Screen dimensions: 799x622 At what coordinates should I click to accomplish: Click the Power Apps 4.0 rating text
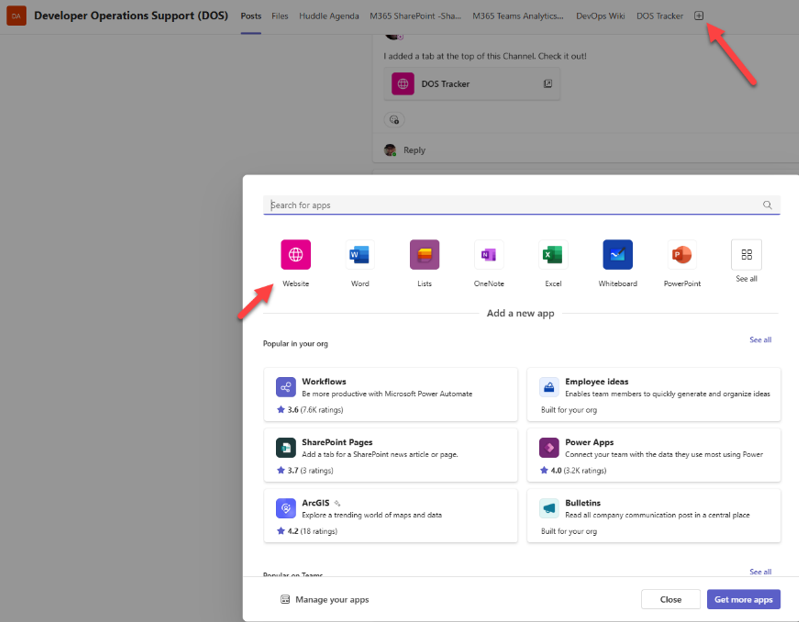click(573, 470)
